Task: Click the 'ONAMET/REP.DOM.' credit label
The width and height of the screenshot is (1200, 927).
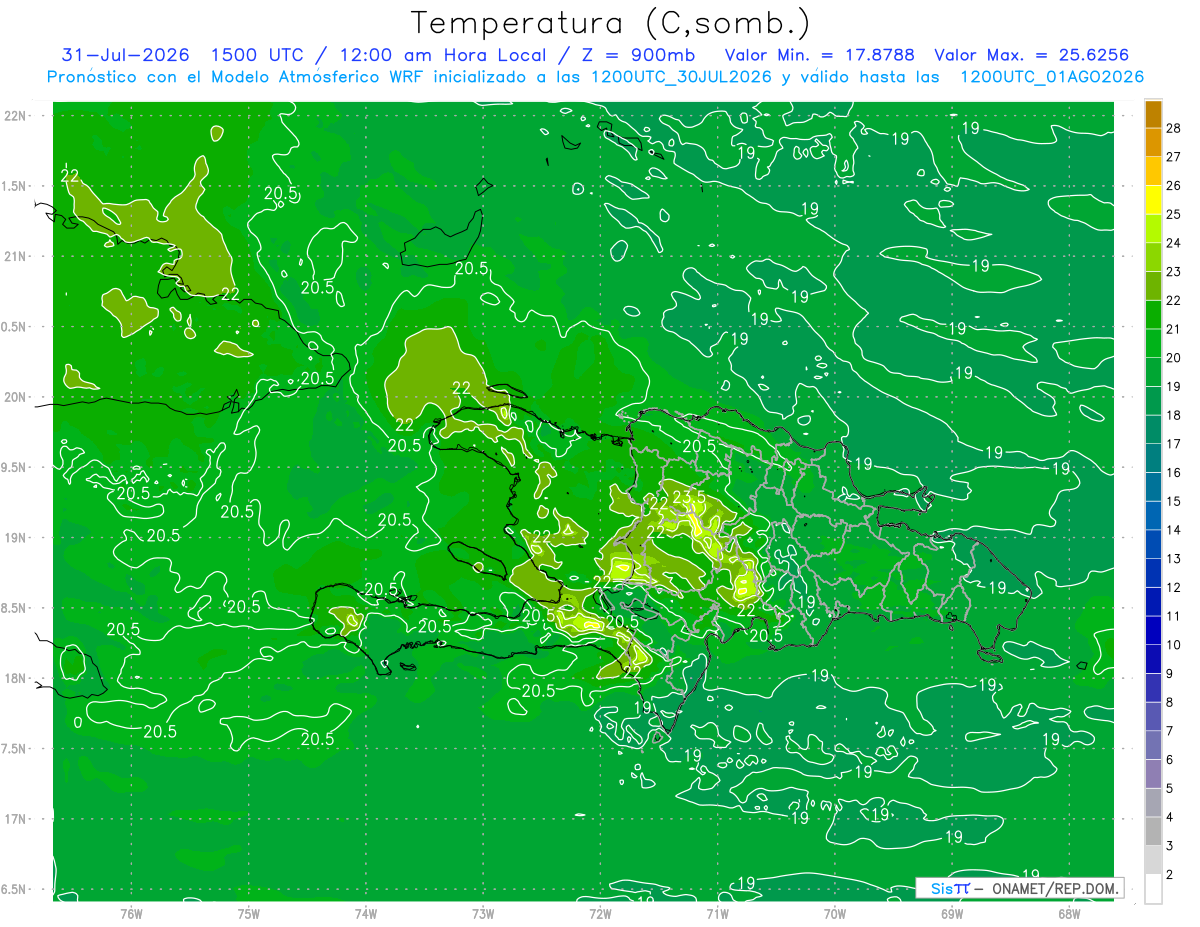Action: point(1055,888)
